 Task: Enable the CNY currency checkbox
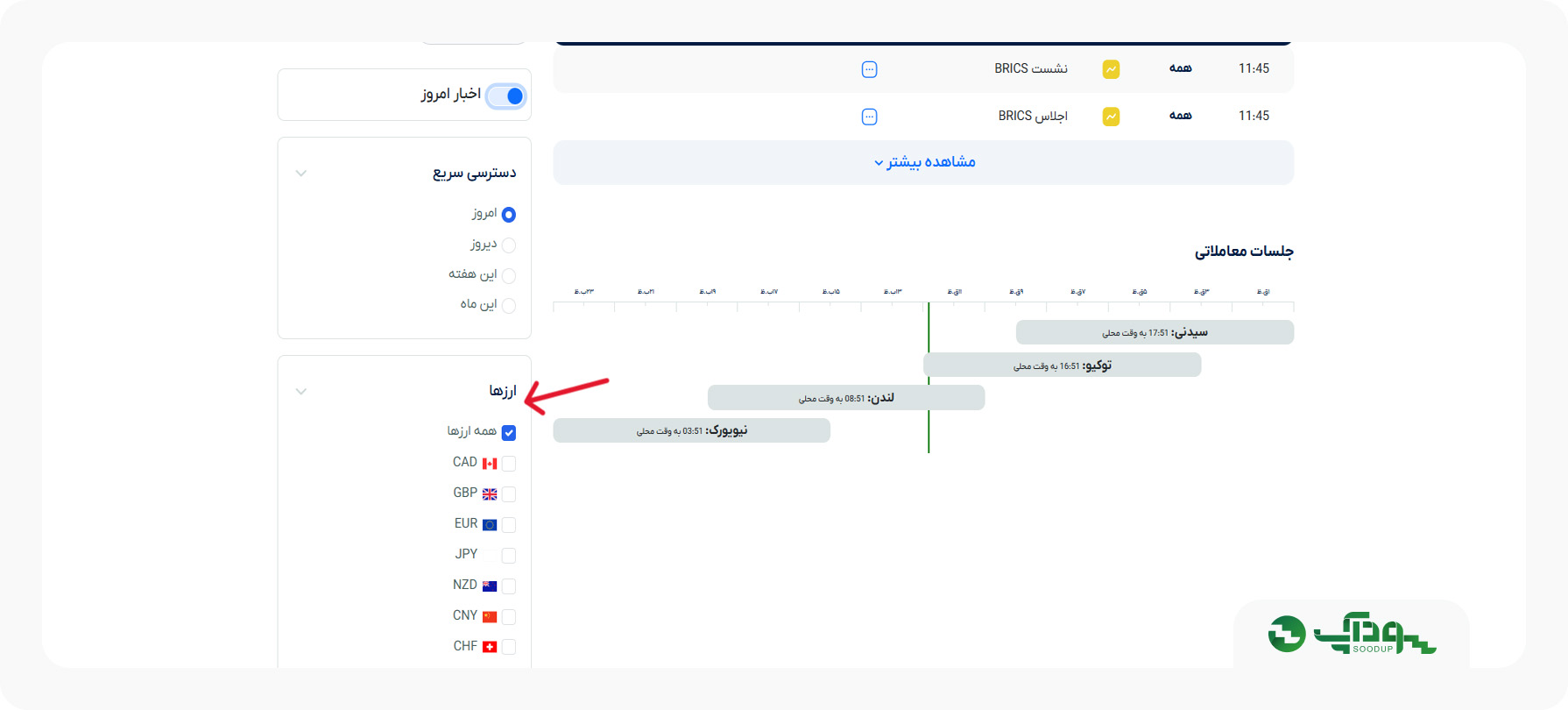[509, 617]
